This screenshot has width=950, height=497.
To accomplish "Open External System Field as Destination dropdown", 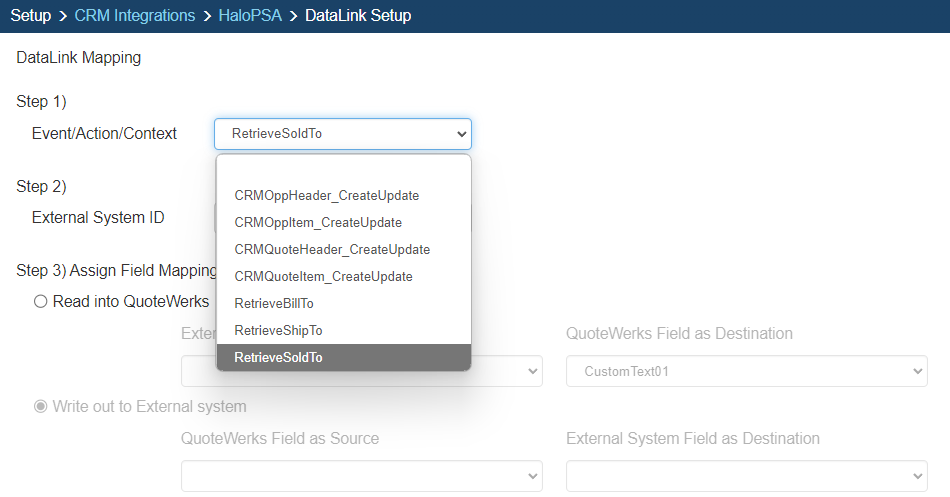I will (746, 476).
